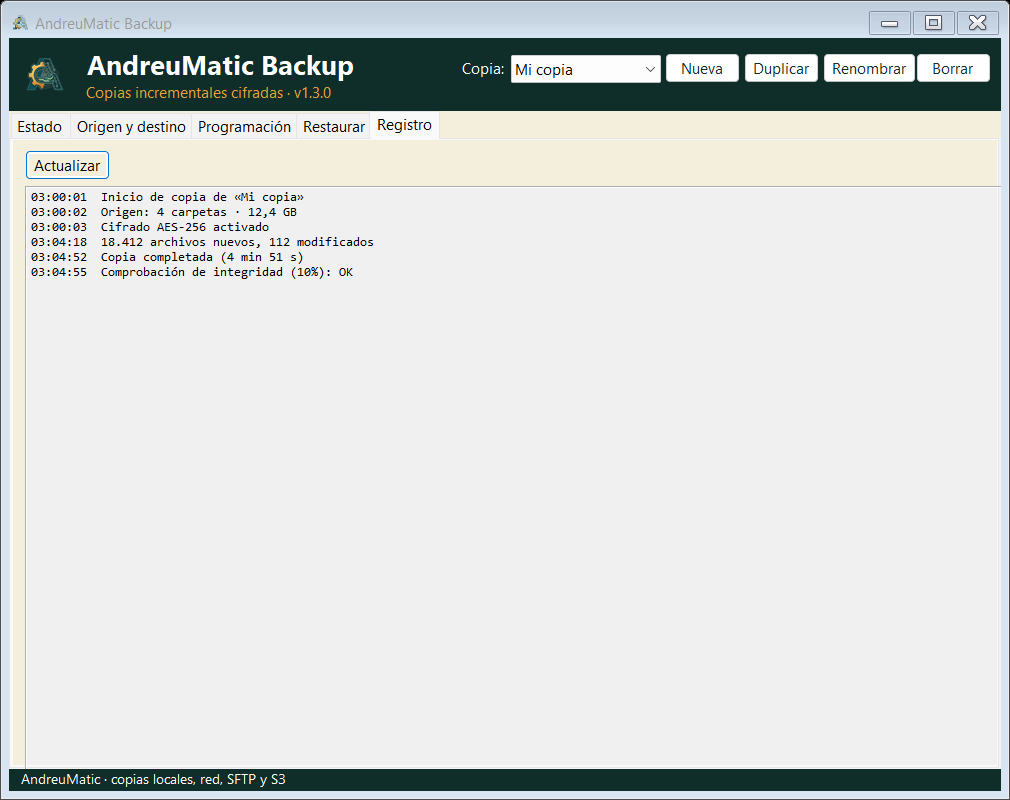Open the Copia selection dropdown
This screenshot has height=800, width=1010.
[x=586, y=69]
